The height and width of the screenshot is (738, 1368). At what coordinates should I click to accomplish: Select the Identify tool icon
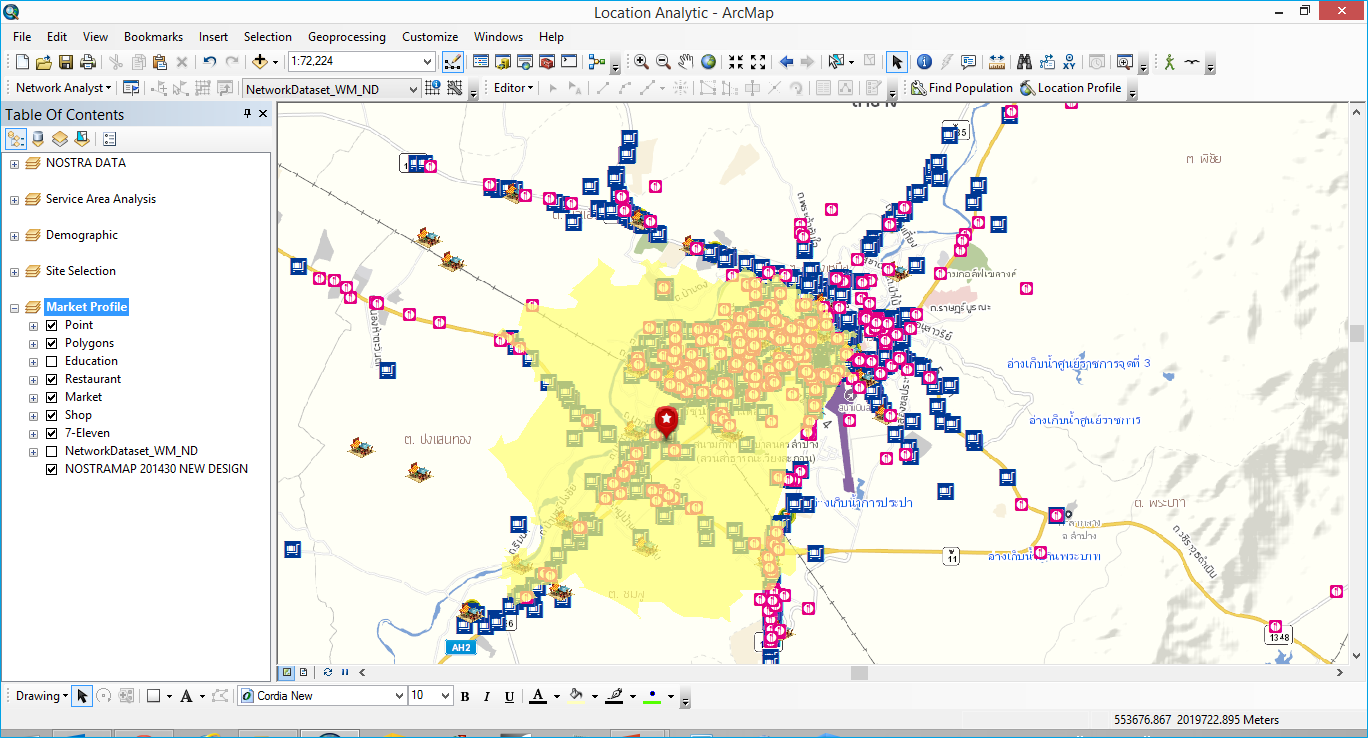coord(924,62)
